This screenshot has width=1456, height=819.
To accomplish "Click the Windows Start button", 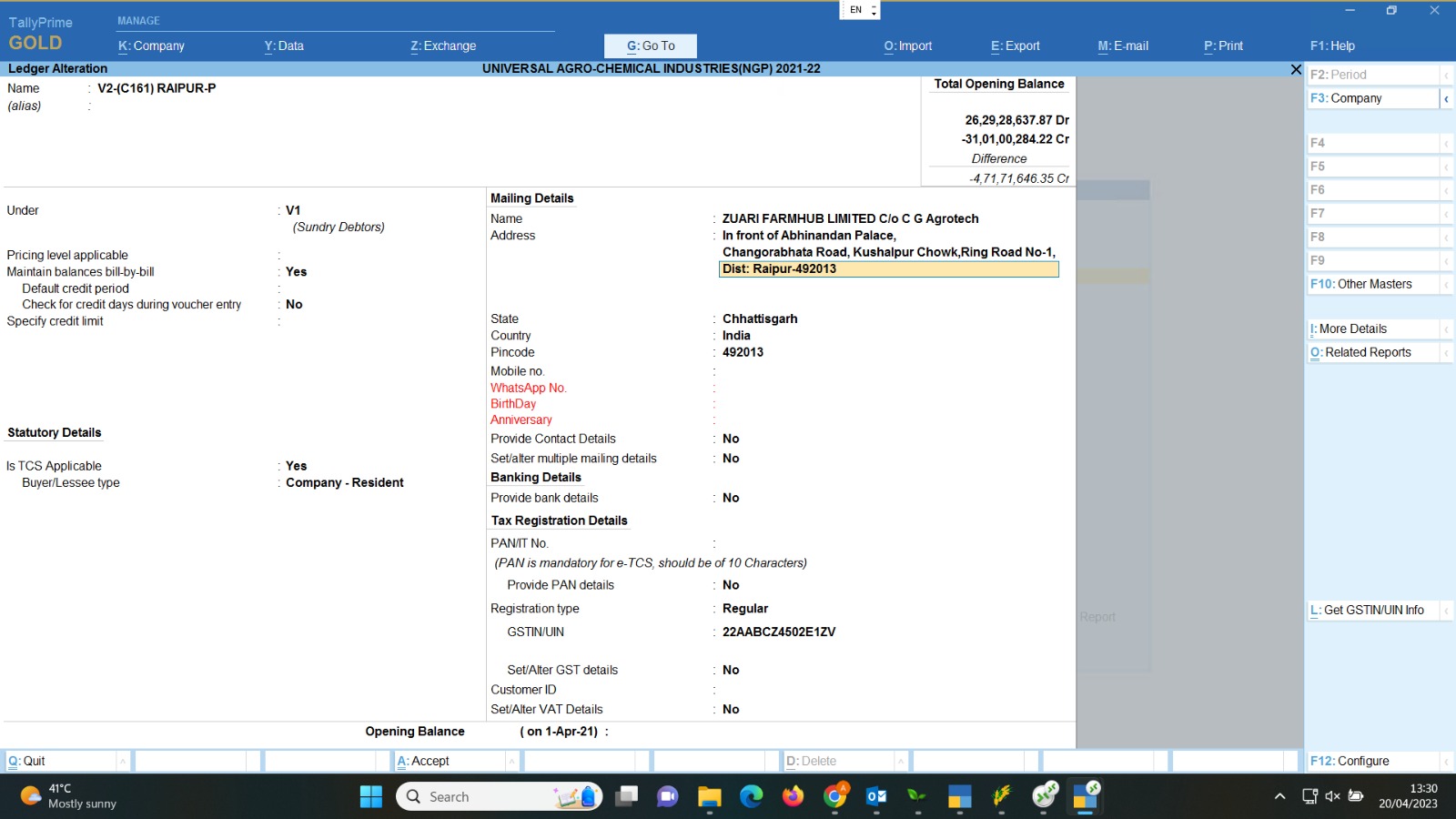I will pyautogui.click(x=371, y=796).
